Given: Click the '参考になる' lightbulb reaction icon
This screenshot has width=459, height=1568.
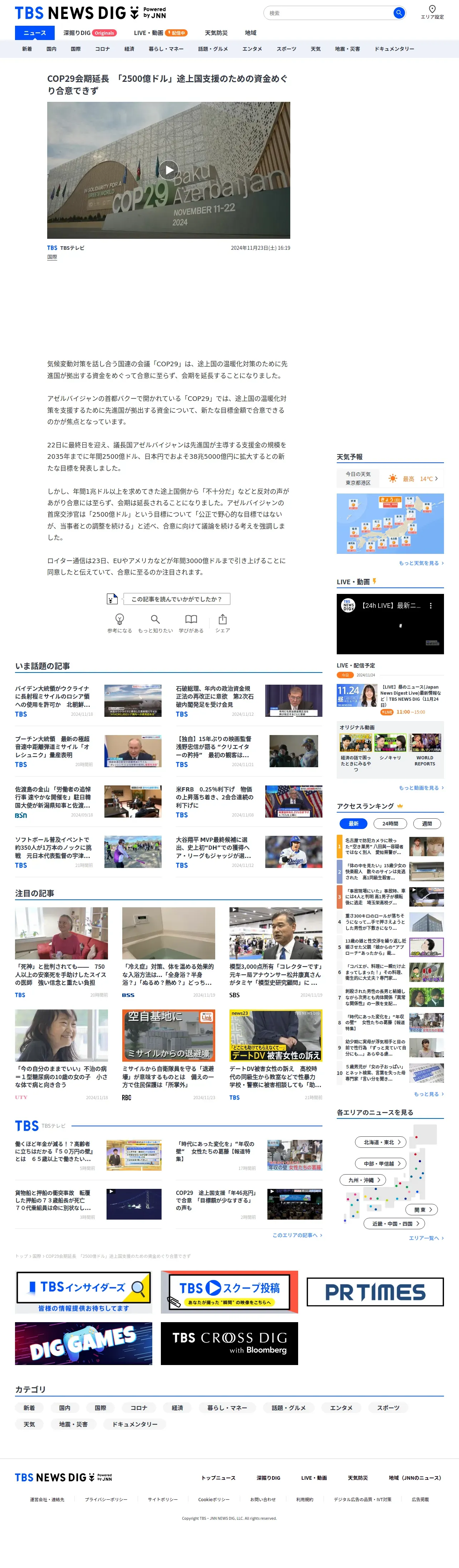Looking at the screenshot, I should [x=120, y=619].
